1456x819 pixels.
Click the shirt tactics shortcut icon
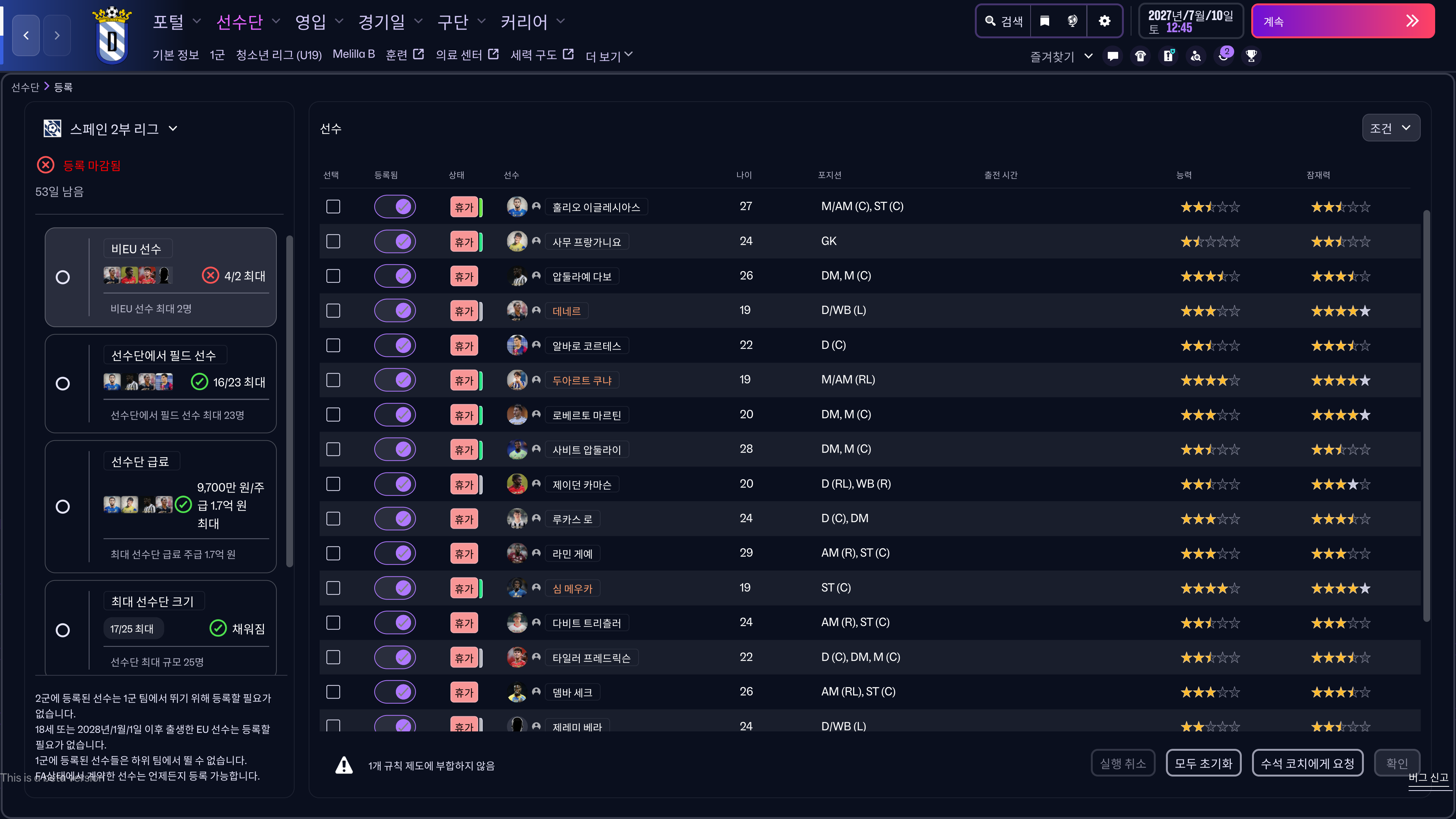[x=1141, y=56]
